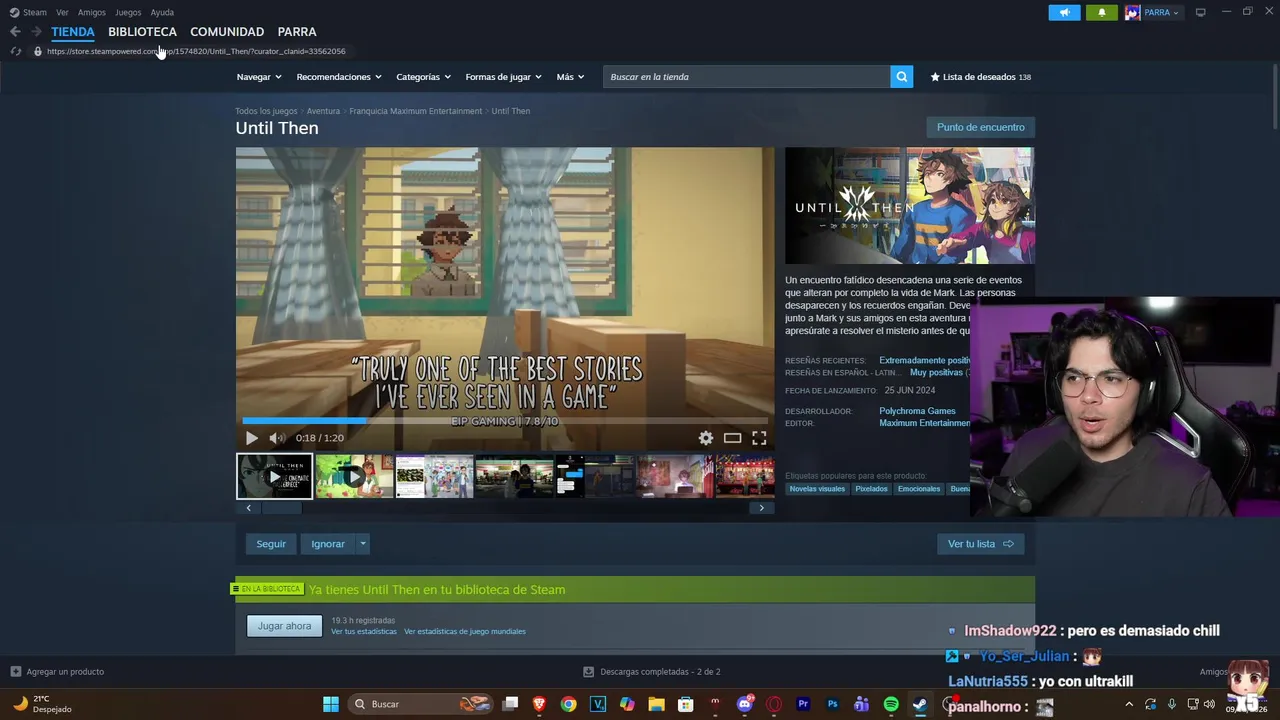1280x720 pixels.
Task: Move thumbnail strip right with arrow
Action: tap(761, 508)
